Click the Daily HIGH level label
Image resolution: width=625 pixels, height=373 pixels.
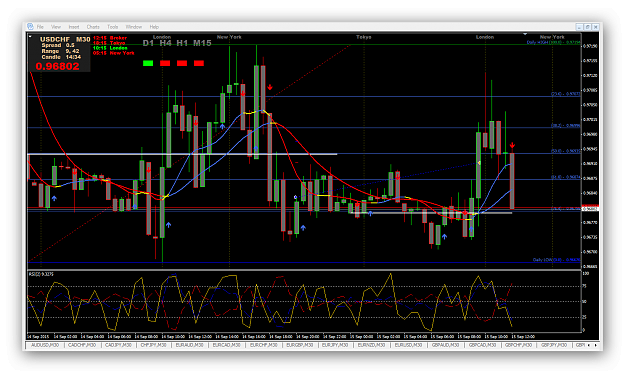pyautogui.click(x=554, y=42)
